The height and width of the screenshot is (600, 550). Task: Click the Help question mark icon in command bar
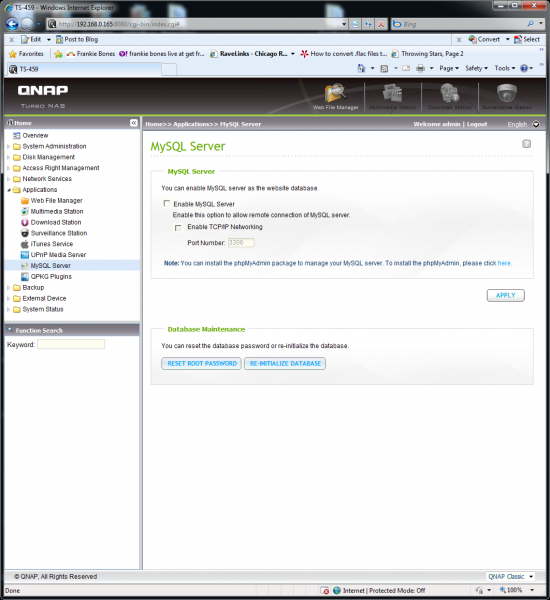click(x=524, y=68)
